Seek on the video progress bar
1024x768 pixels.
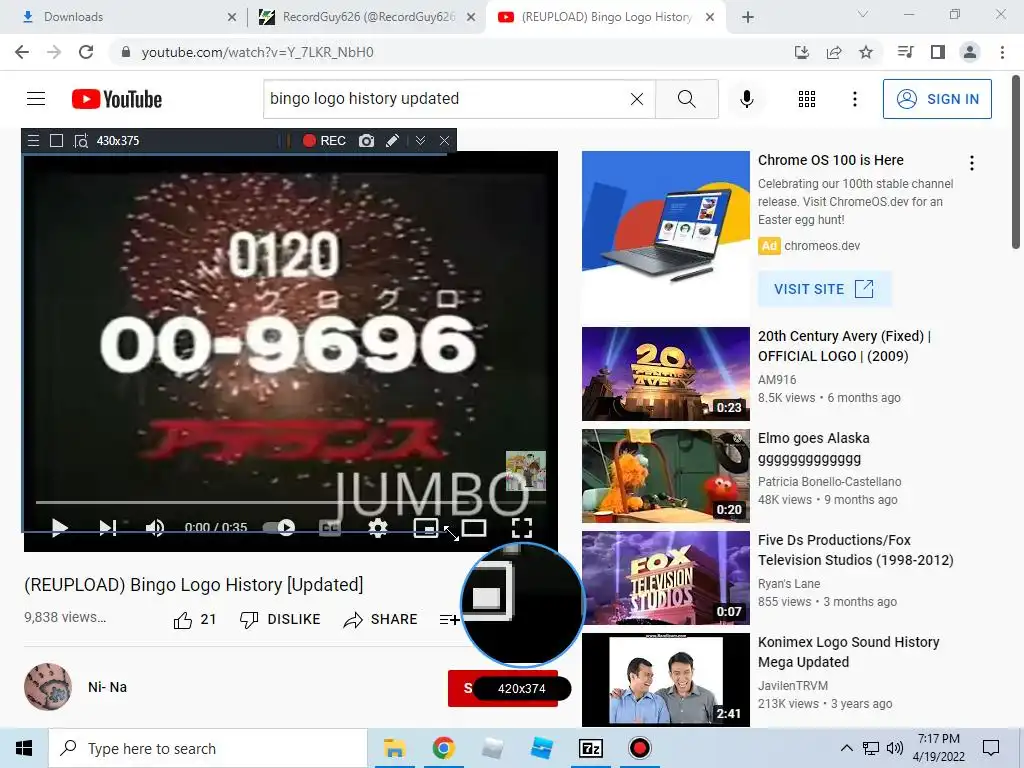coord(291,502)
